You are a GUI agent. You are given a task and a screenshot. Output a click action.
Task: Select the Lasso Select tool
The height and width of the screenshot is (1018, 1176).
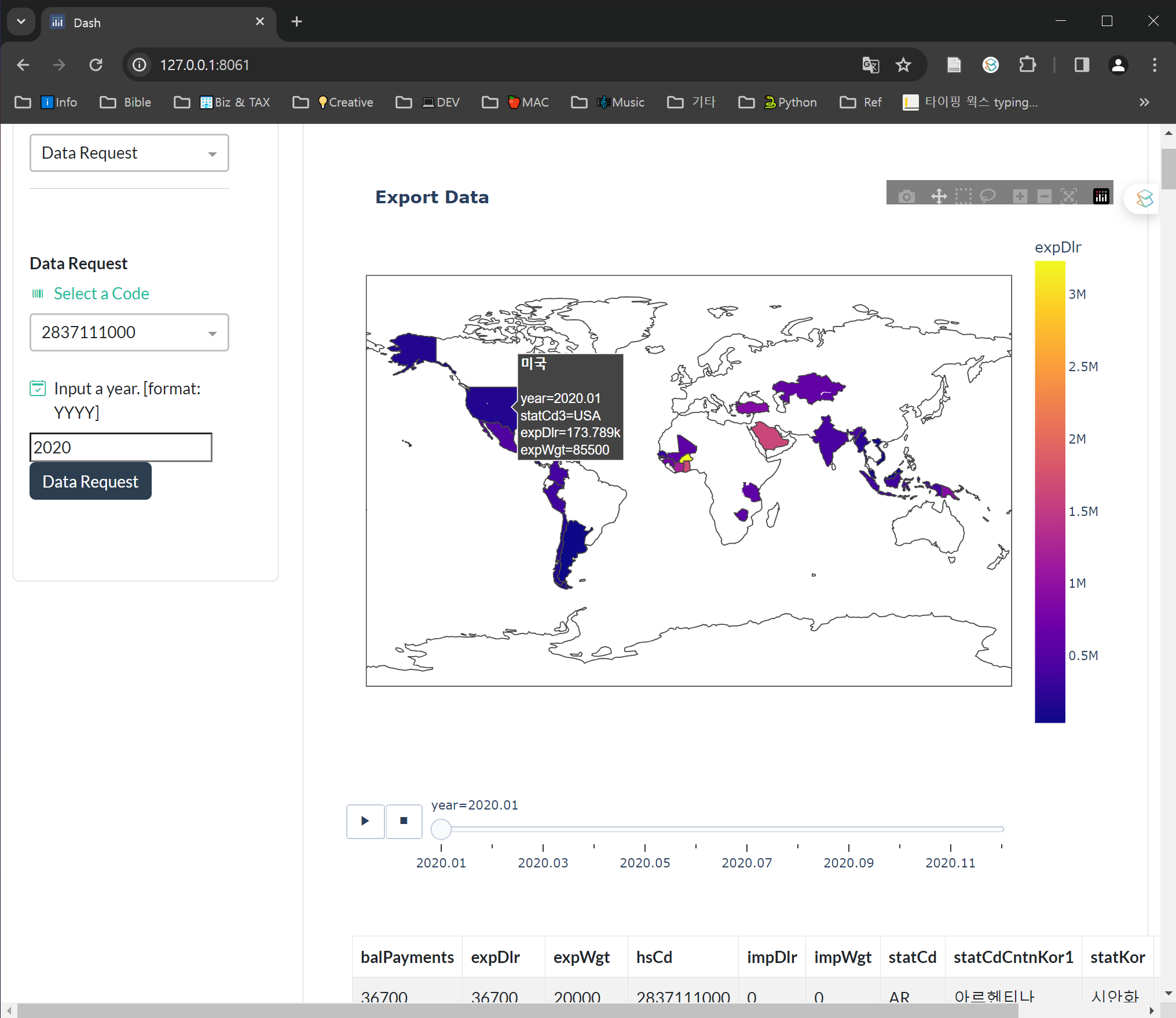click(x=988, y=196)
